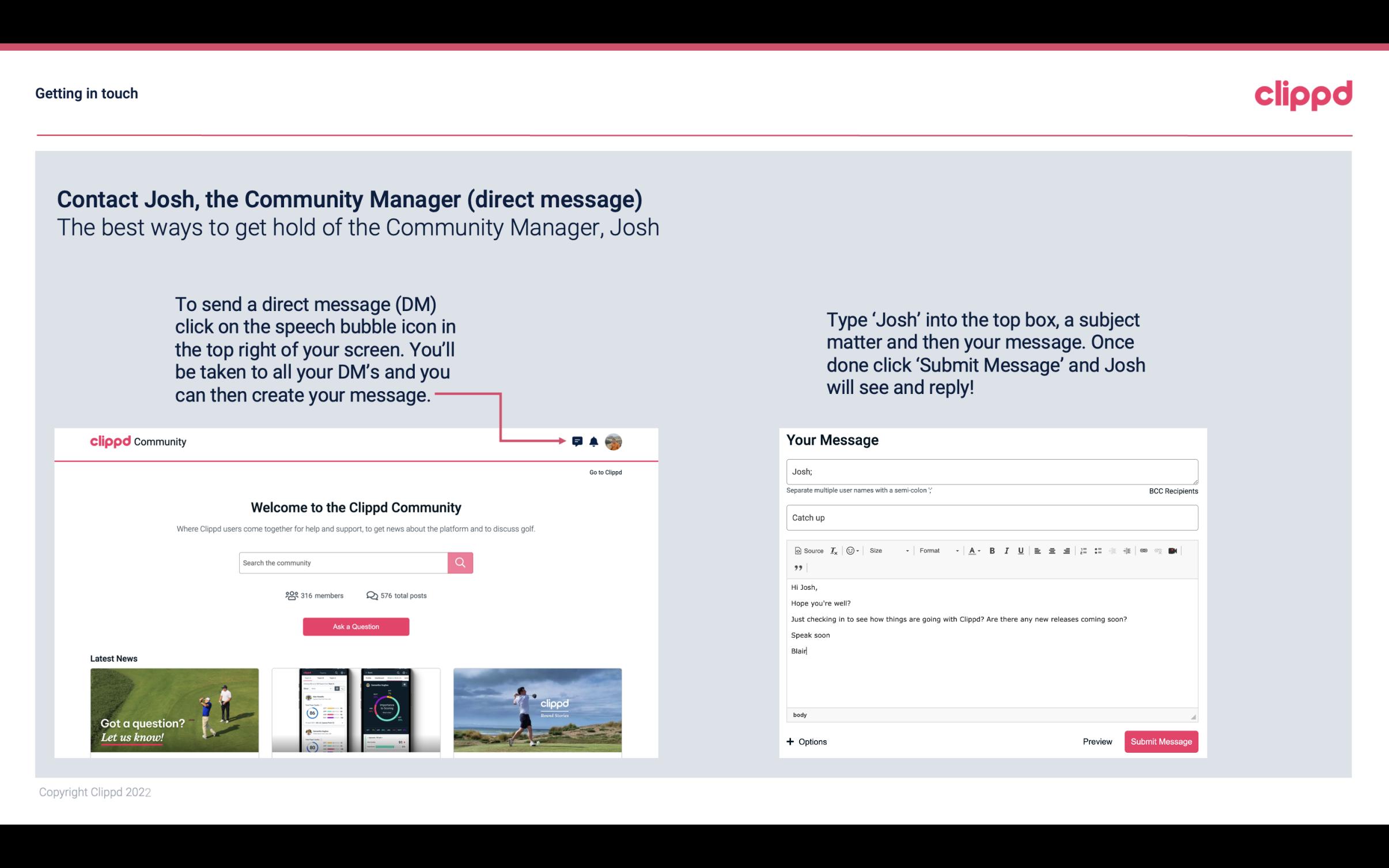The width and height of the screenshot is (1389, 868).
Task: Click the speech bubble DM icon
Action: pyautogui.click(x=580, y=442)
